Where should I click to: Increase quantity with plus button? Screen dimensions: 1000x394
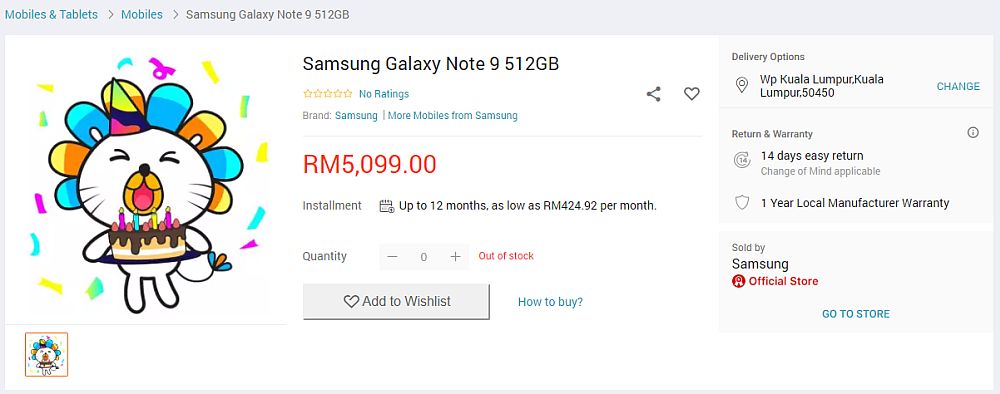[455, 257]
